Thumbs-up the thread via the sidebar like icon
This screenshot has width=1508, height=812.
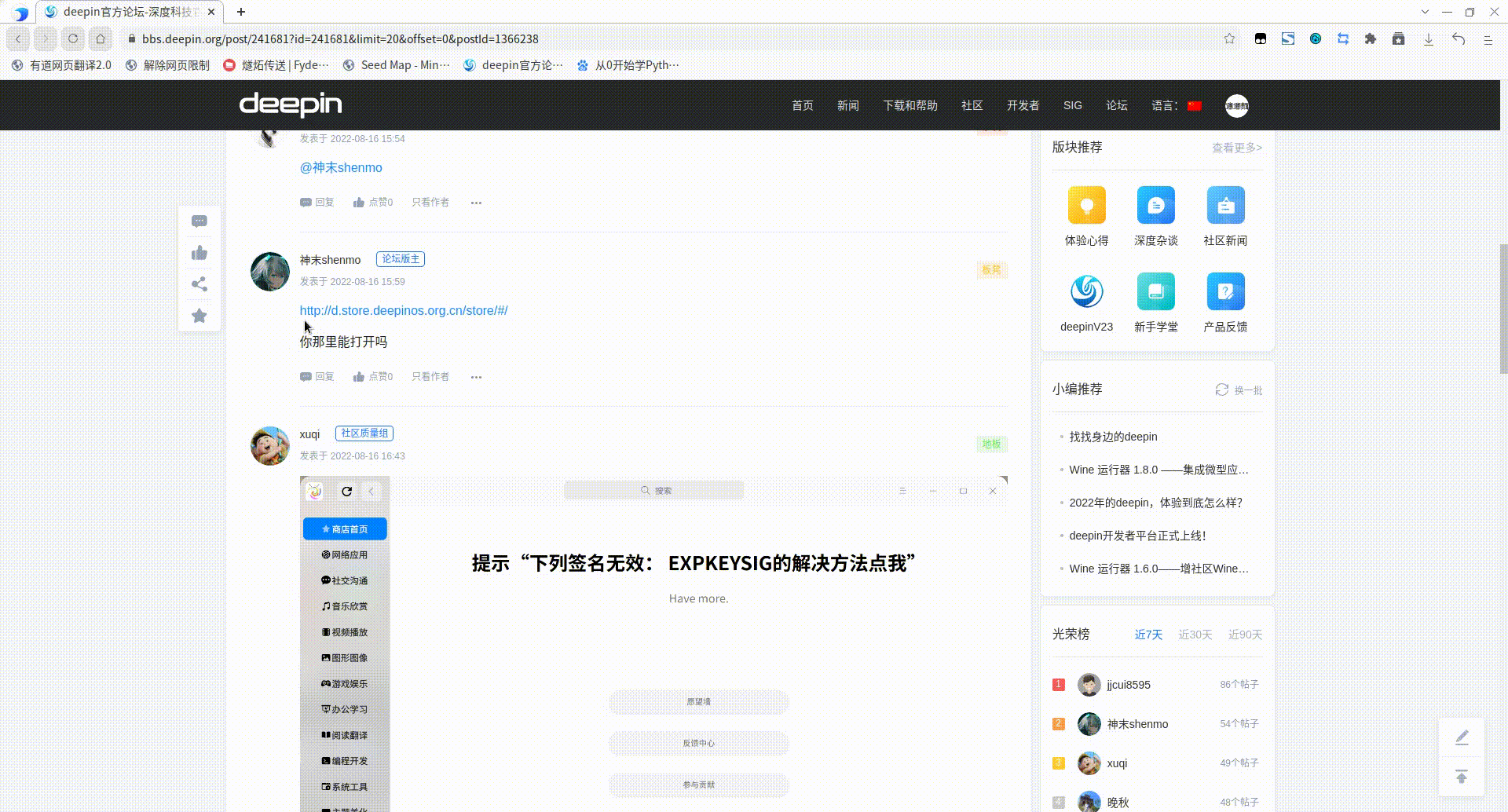[199, 252]
